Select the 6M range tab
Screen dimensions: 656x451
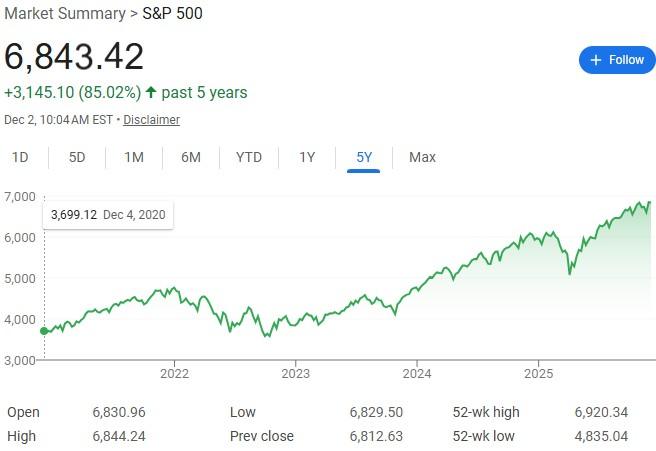pyautogui.click(x=191, y=157)
